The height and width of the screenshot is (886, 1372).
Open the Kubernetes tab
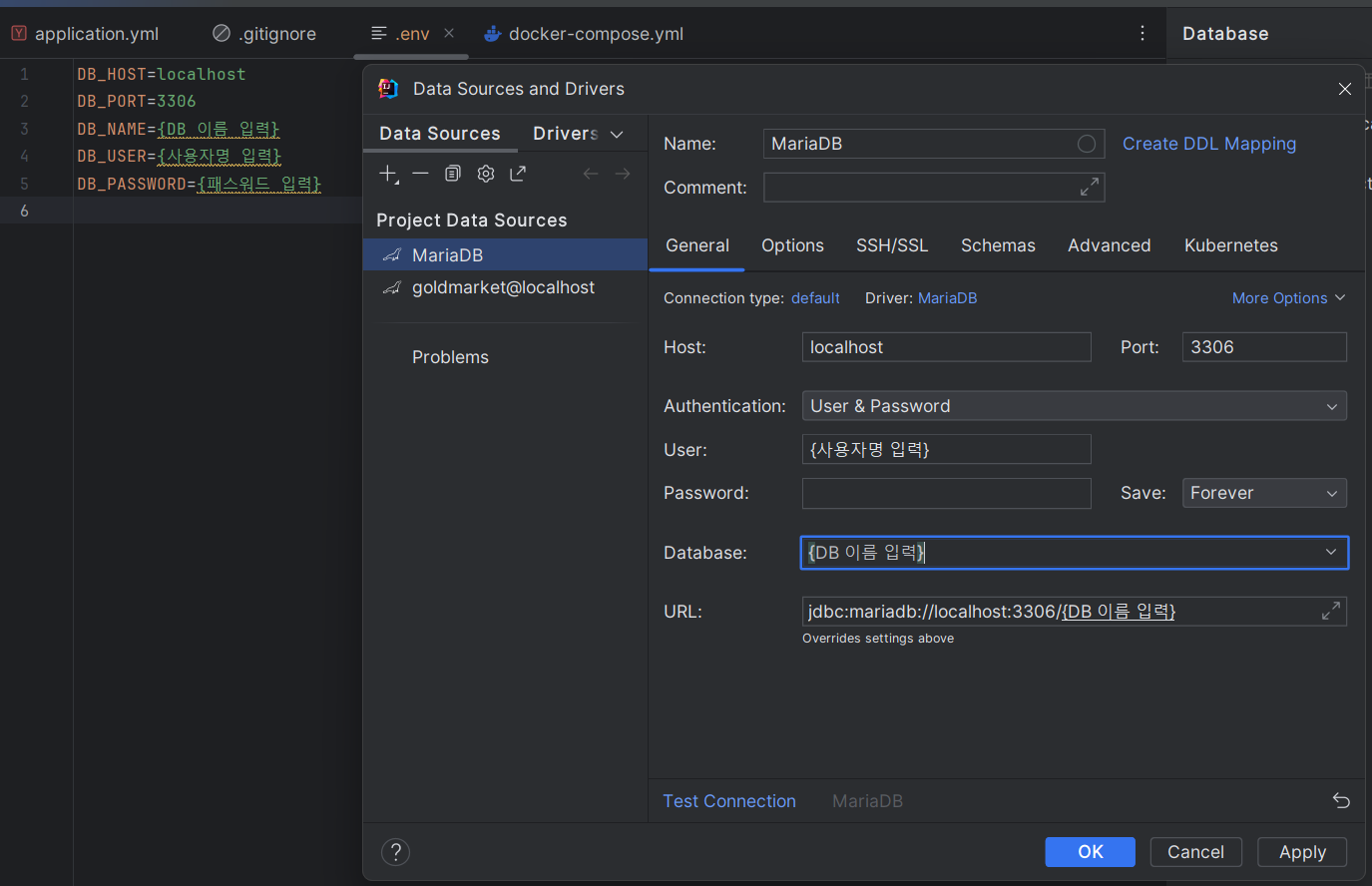(x=1230, y=245)
